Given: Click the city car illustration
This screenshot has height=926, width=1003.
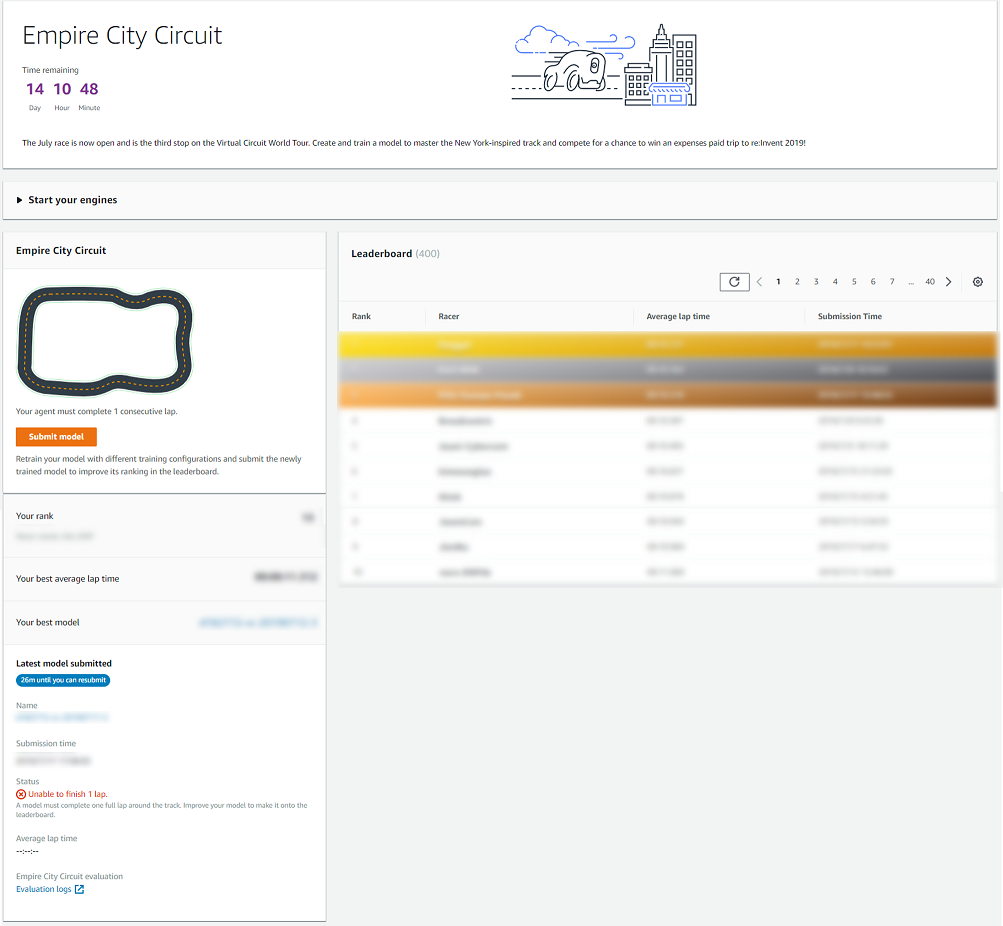Looking at the screenshot, I should [604, 65].
